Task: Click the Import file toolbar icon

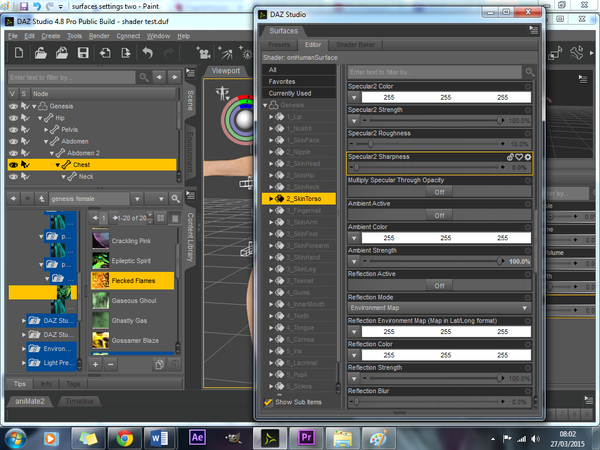Action: tap(104, 53)
